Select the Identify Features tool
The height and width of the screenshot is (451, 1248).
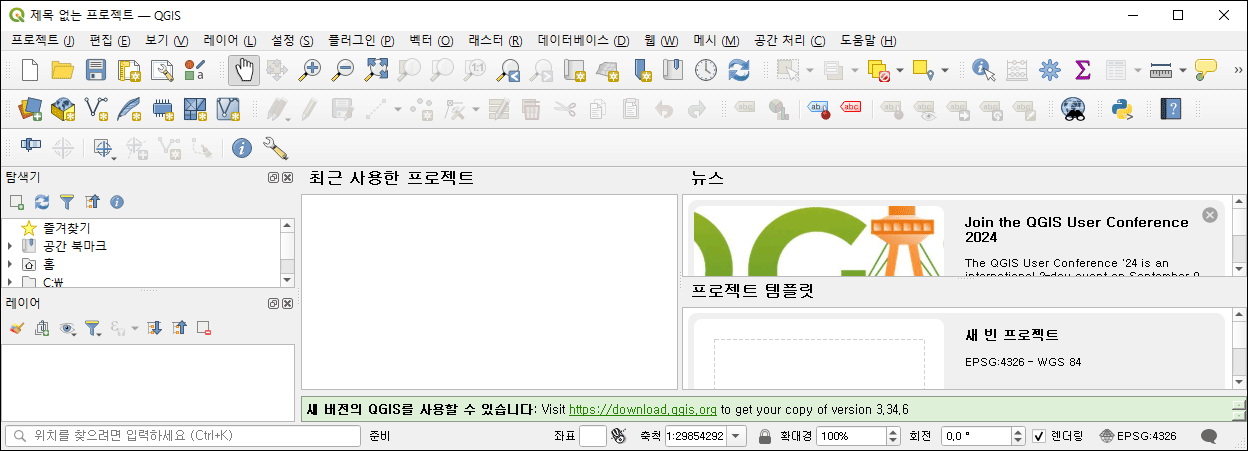(x=984, y=70)
